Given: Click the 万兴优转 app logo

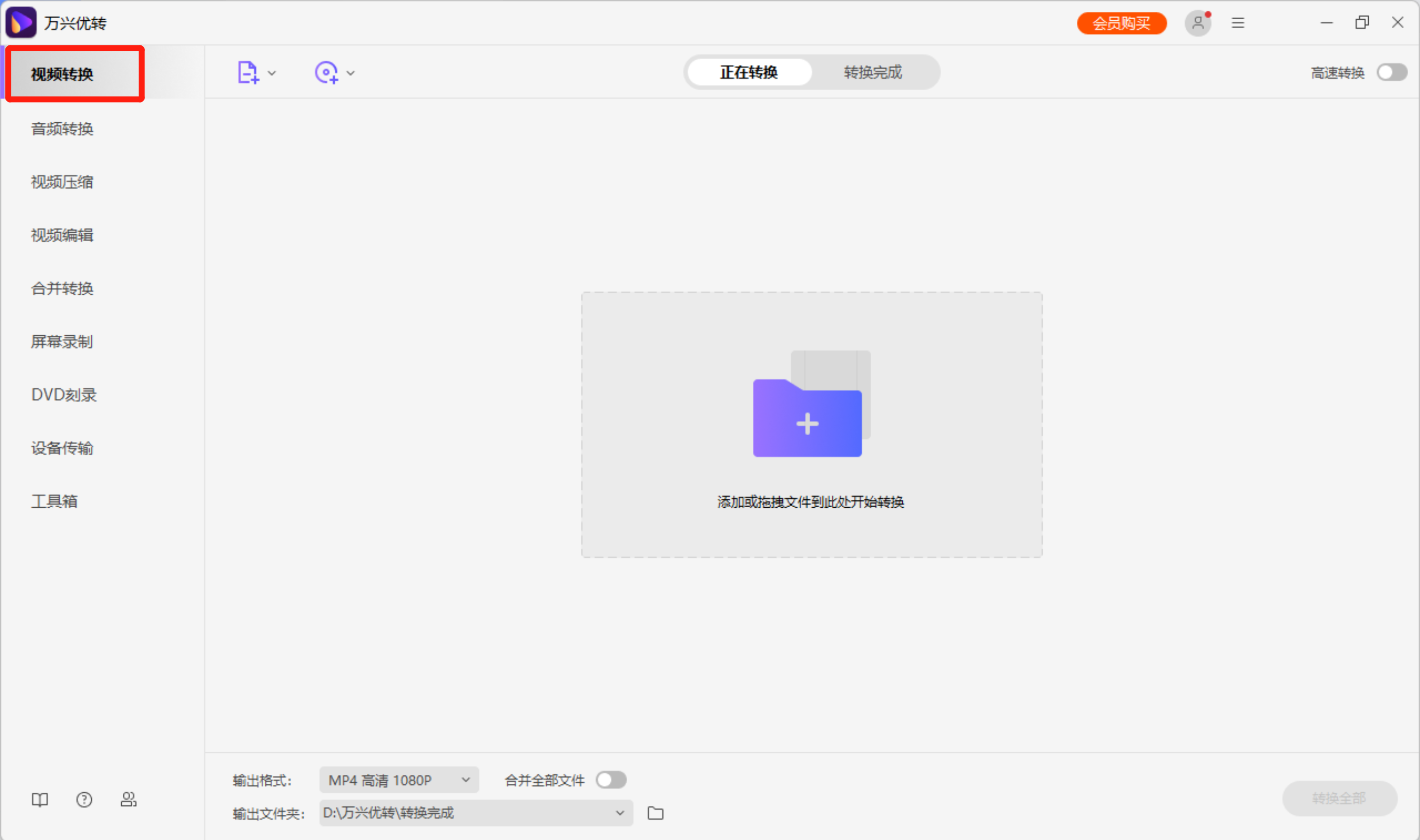Looking at the screenshot, I should click(x=22, y=22).
